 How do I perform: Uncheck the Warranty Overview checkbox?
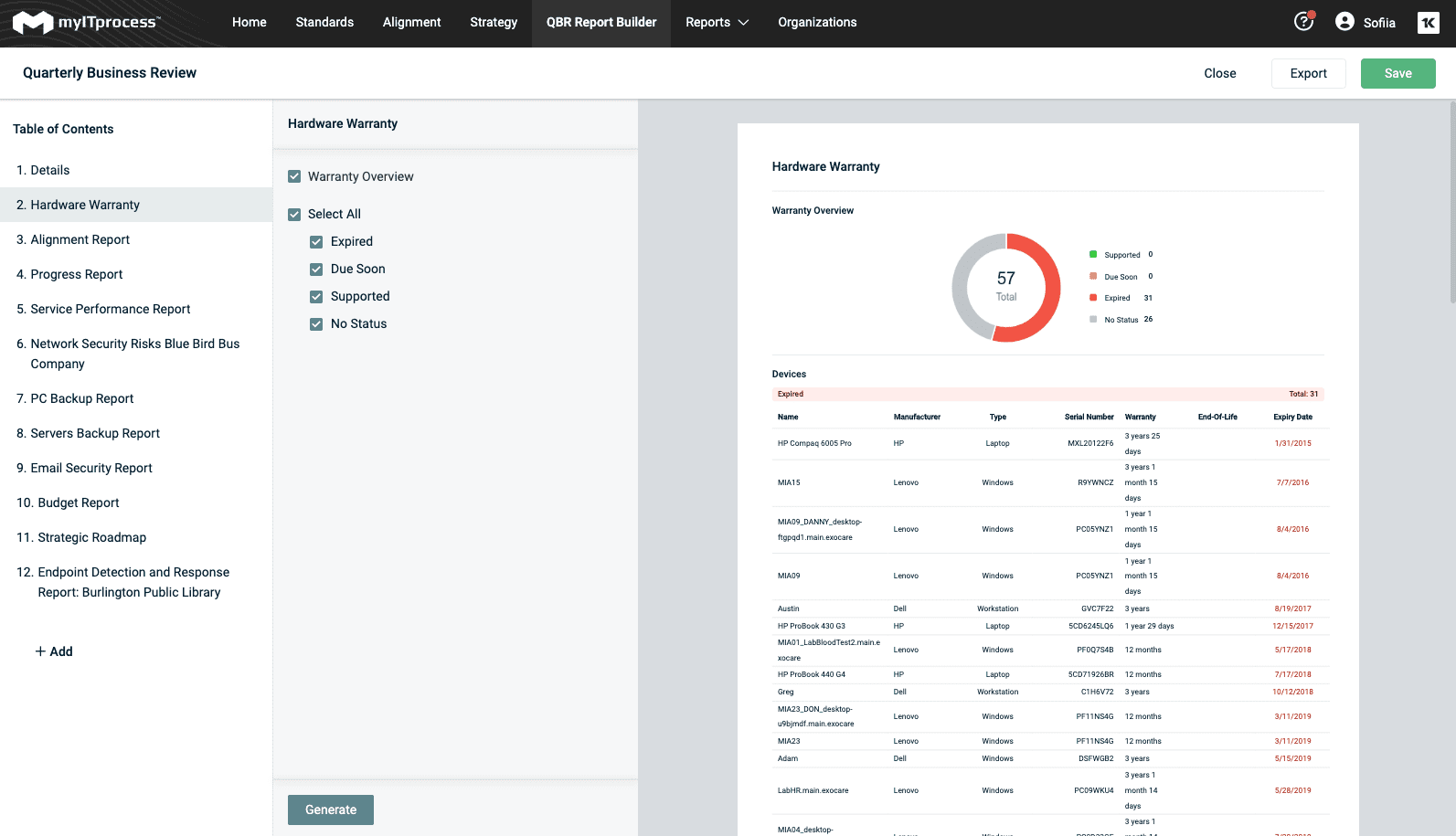[x=294, y=177]
